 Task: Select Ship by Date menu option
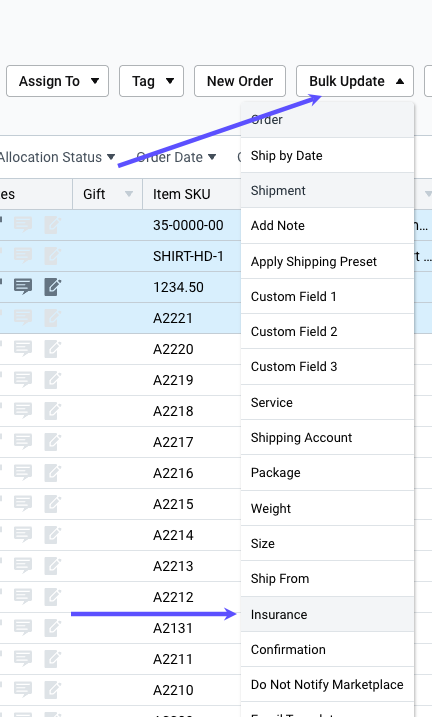(x=327, y=155)
